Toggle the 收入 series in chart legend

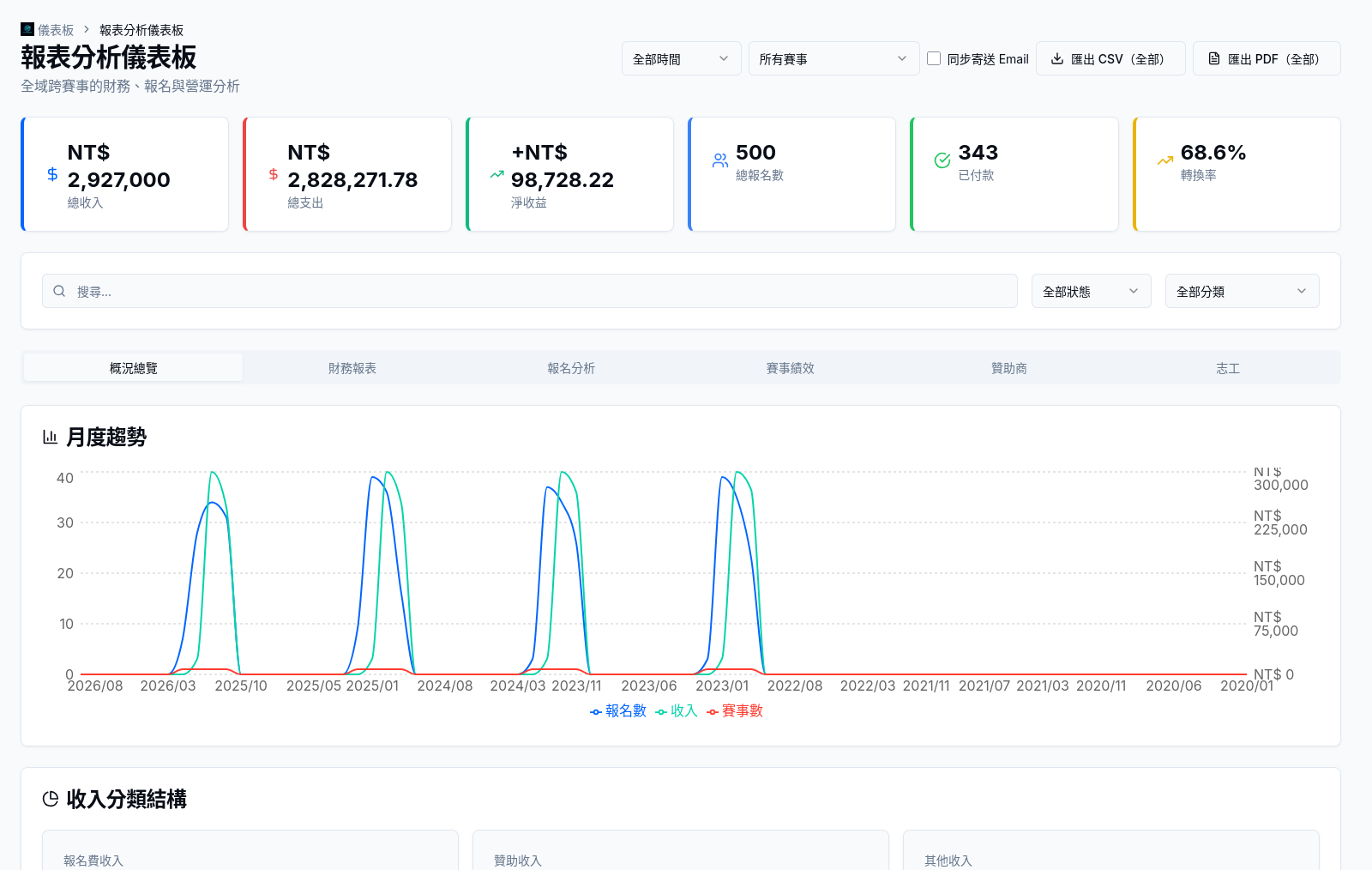(677, 711)
